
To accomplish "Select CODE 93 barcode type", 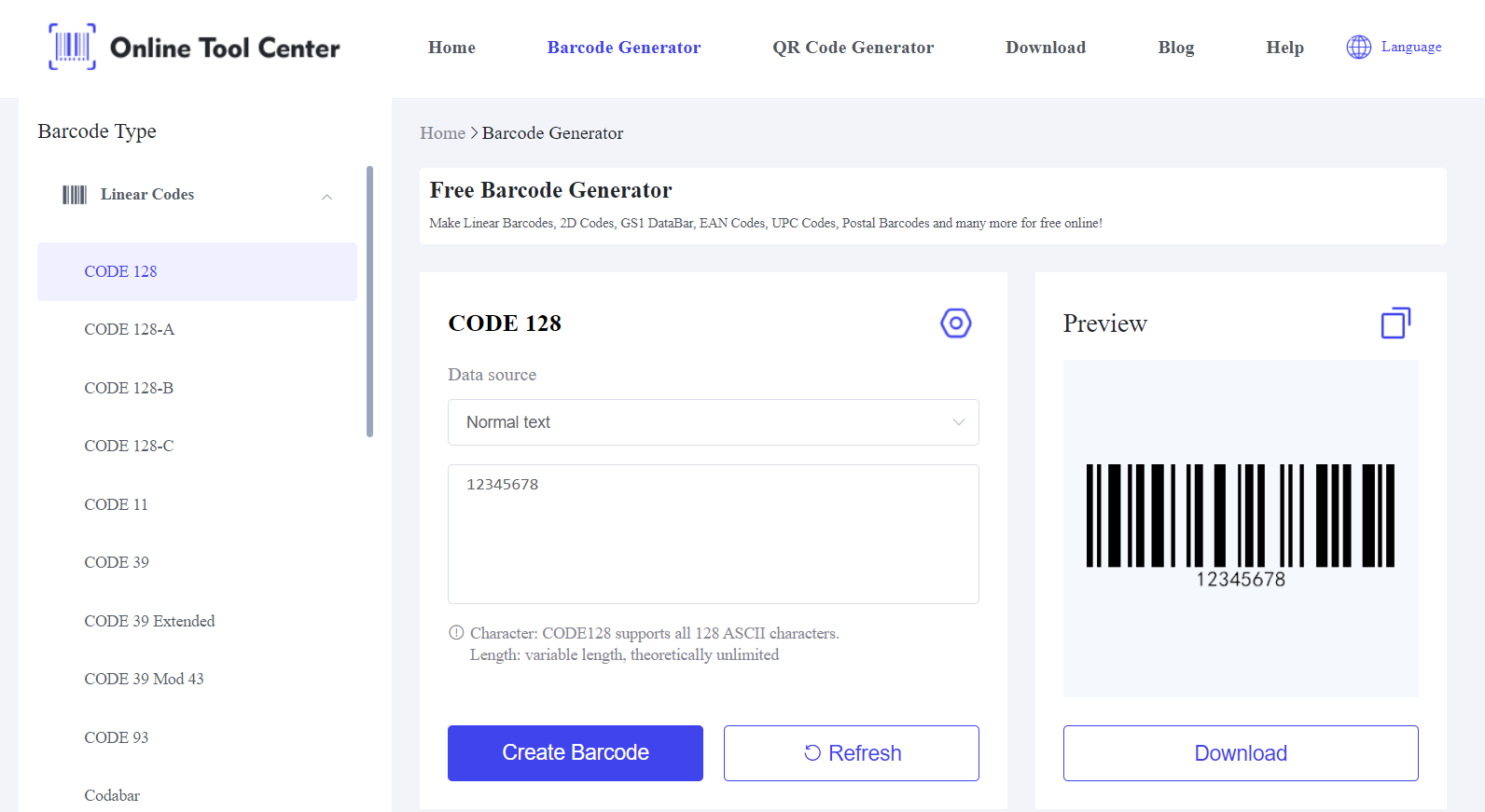I will [x=117, y=737].
